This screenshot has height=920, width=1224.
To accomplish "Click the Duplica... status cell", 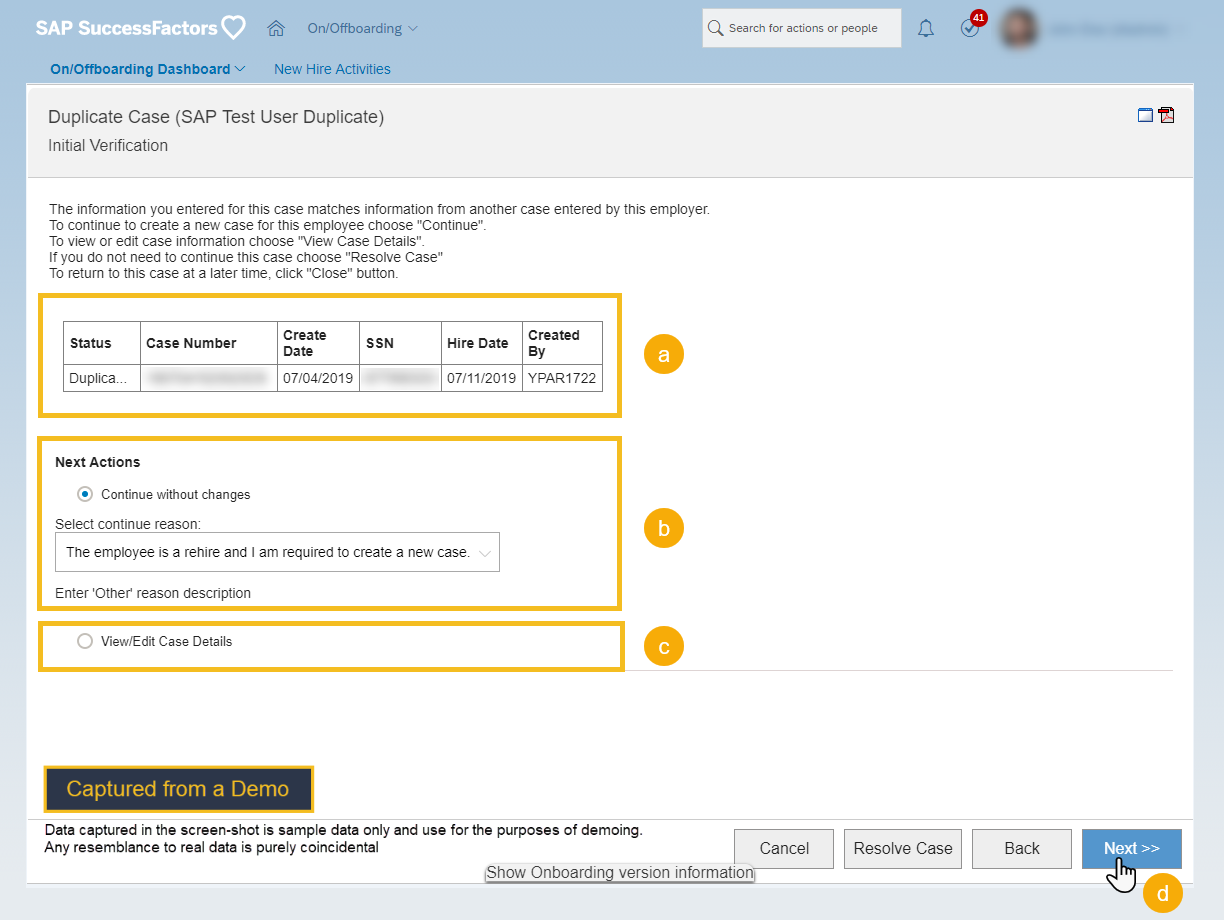I will (102, 378).
